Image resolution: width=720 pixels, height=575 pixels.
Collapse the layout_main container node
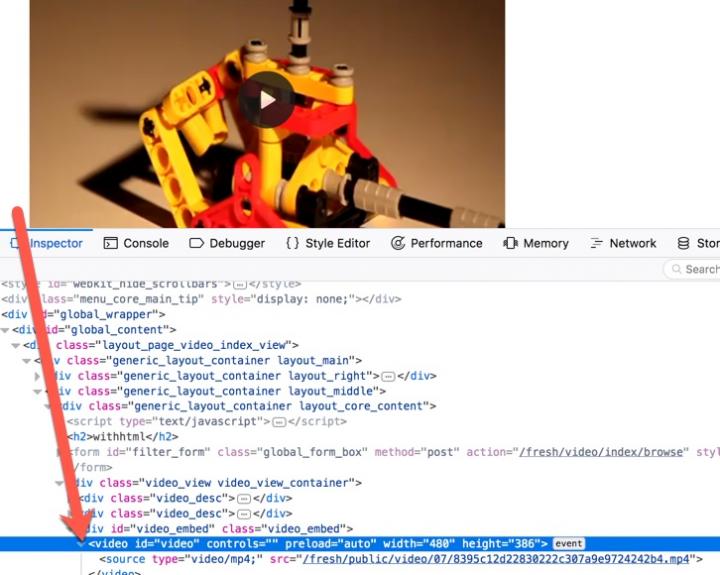[27, 361]
